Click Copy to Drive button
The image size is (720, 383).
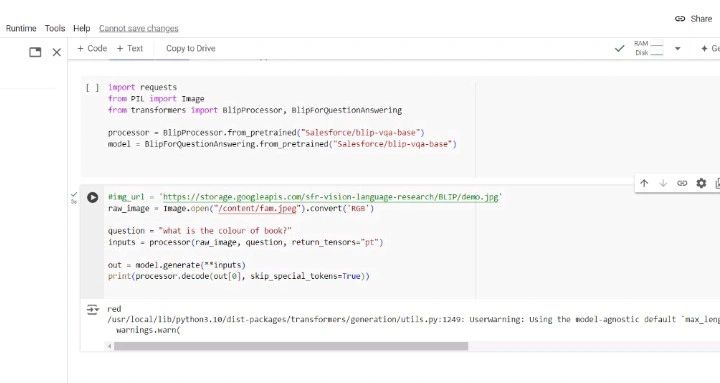pyautogui.click(x=191, y=48)
